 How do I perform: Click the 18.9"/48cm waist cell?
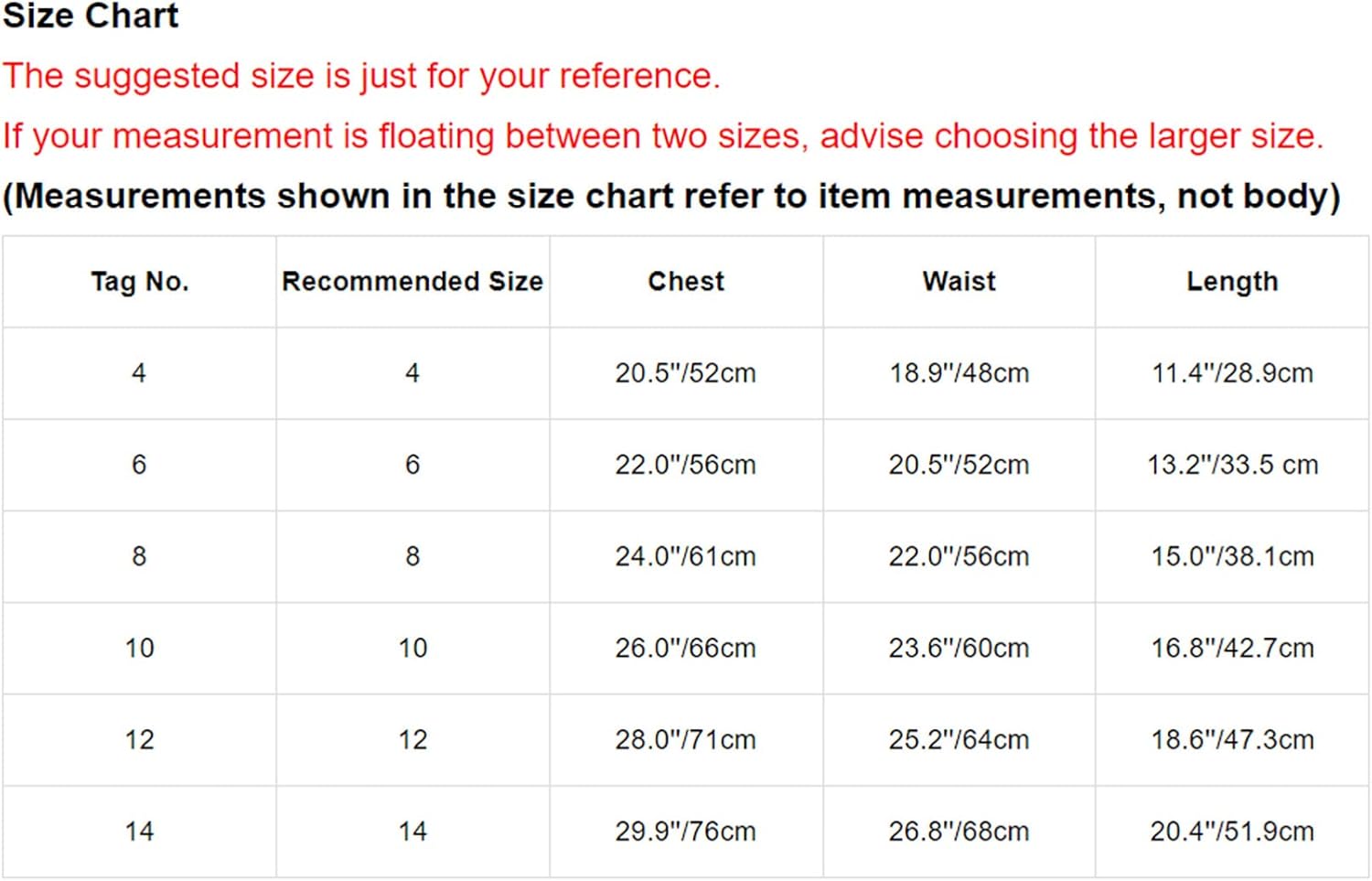[959, 373]
